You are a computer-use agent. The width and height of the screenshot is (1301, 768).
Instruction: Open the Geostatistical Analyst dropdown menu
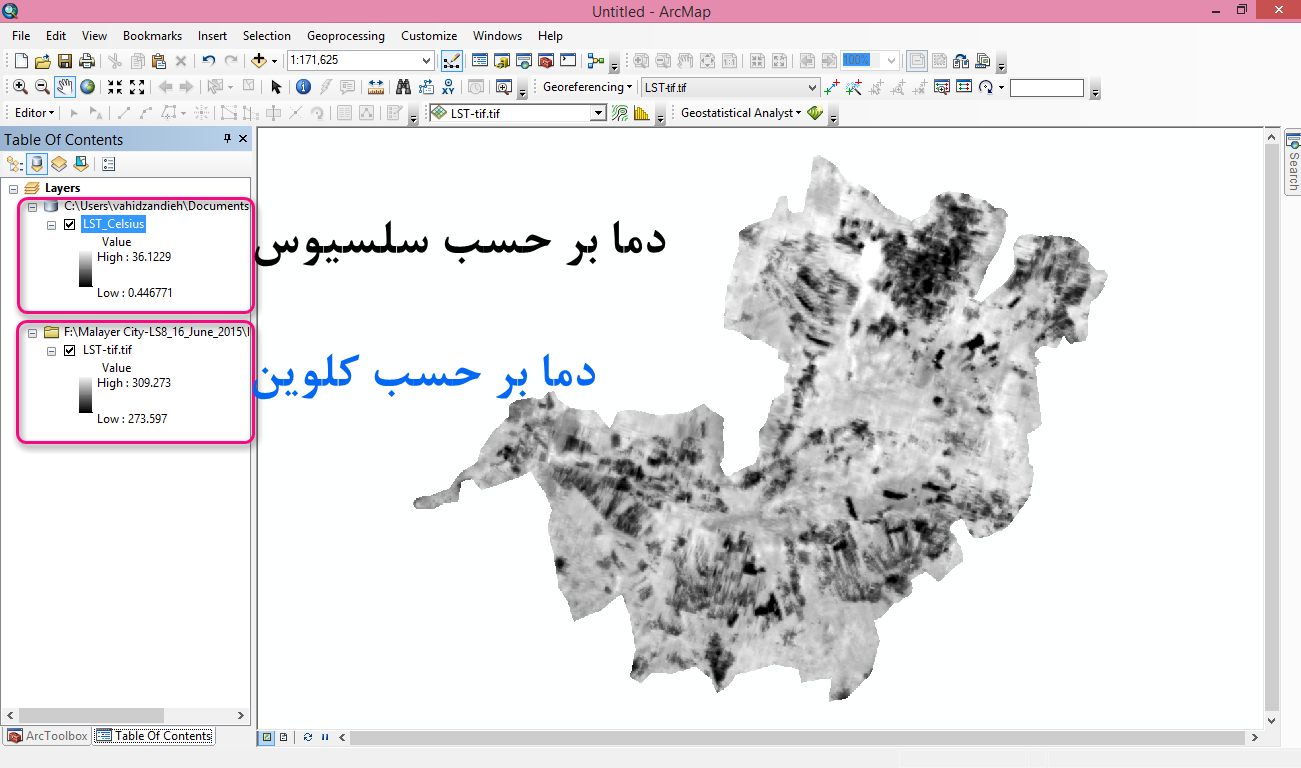tap(741, 113)
